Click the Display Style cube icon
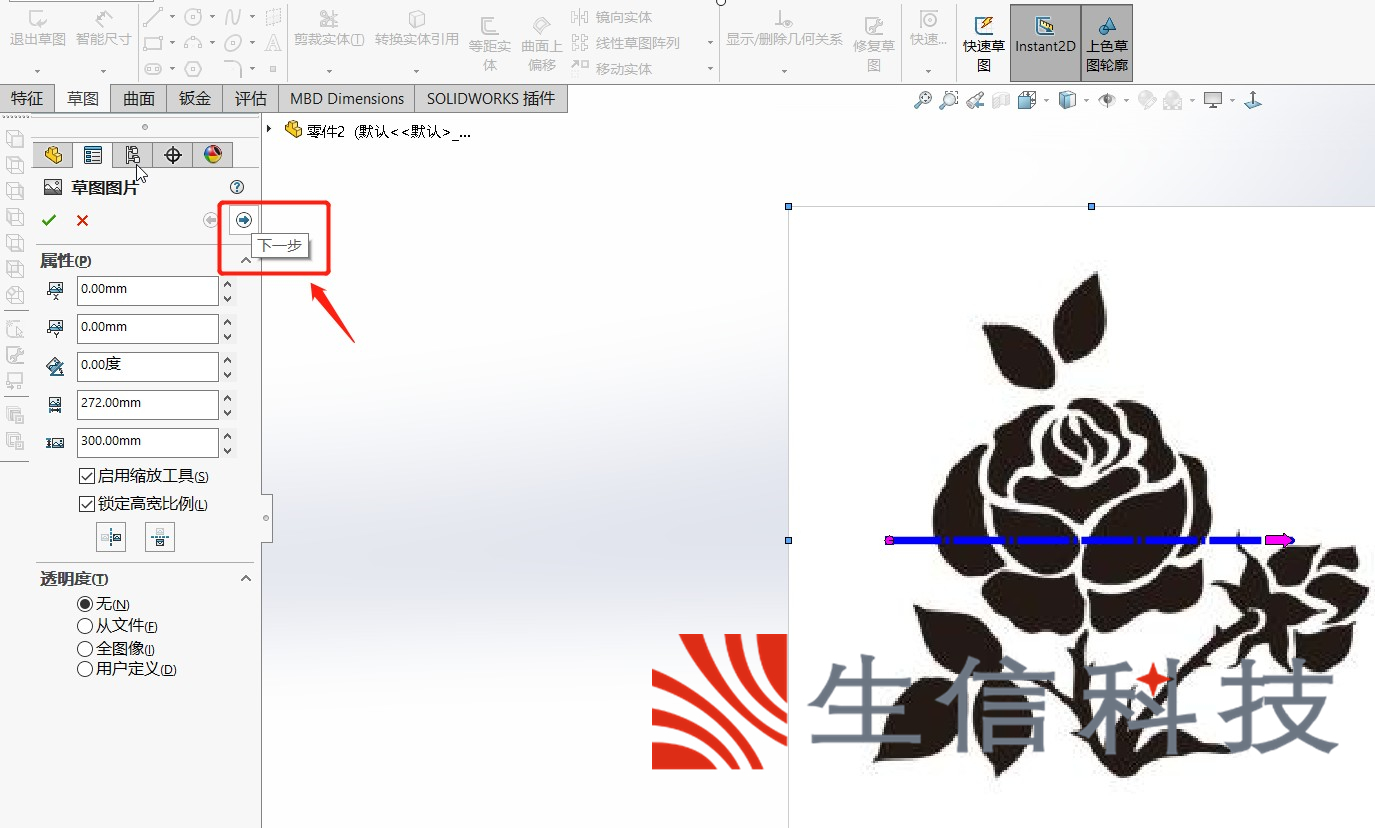Screen dimensions: 1375x828 point(1067,100)
